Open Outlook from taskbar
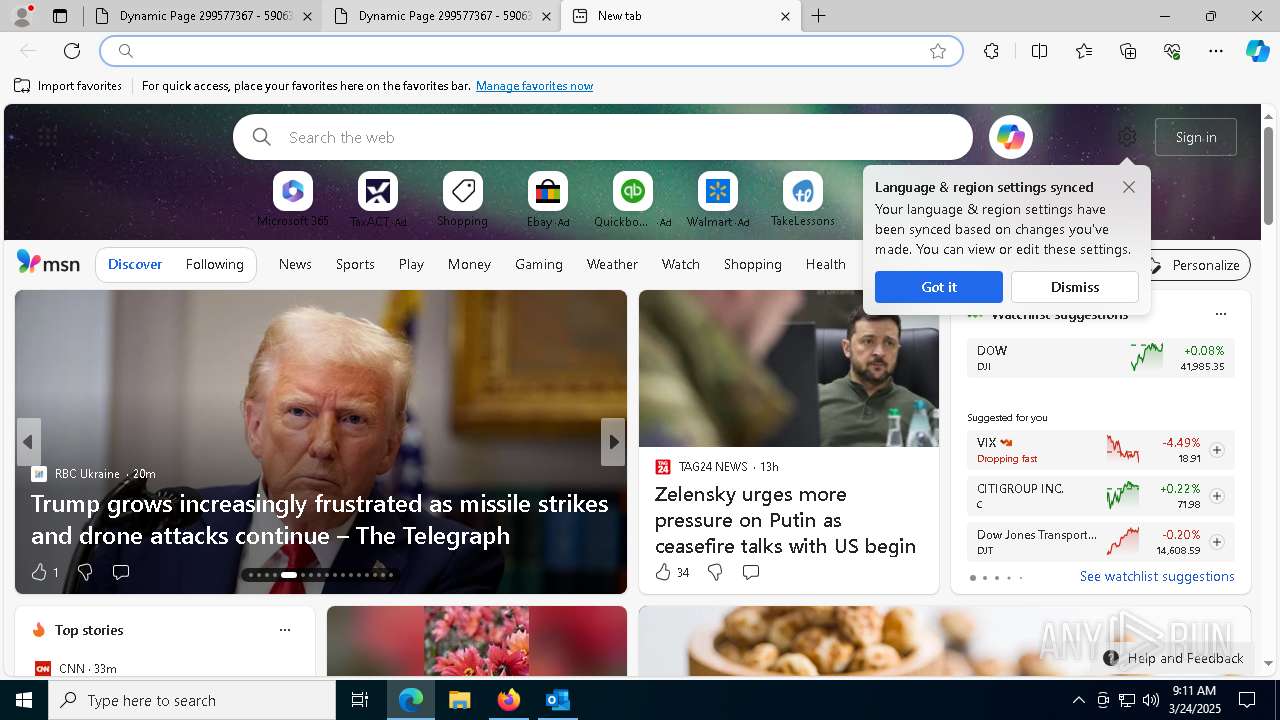Image resolution: width=1280 pixels, height=720 pixels. [x=557, y=700]
